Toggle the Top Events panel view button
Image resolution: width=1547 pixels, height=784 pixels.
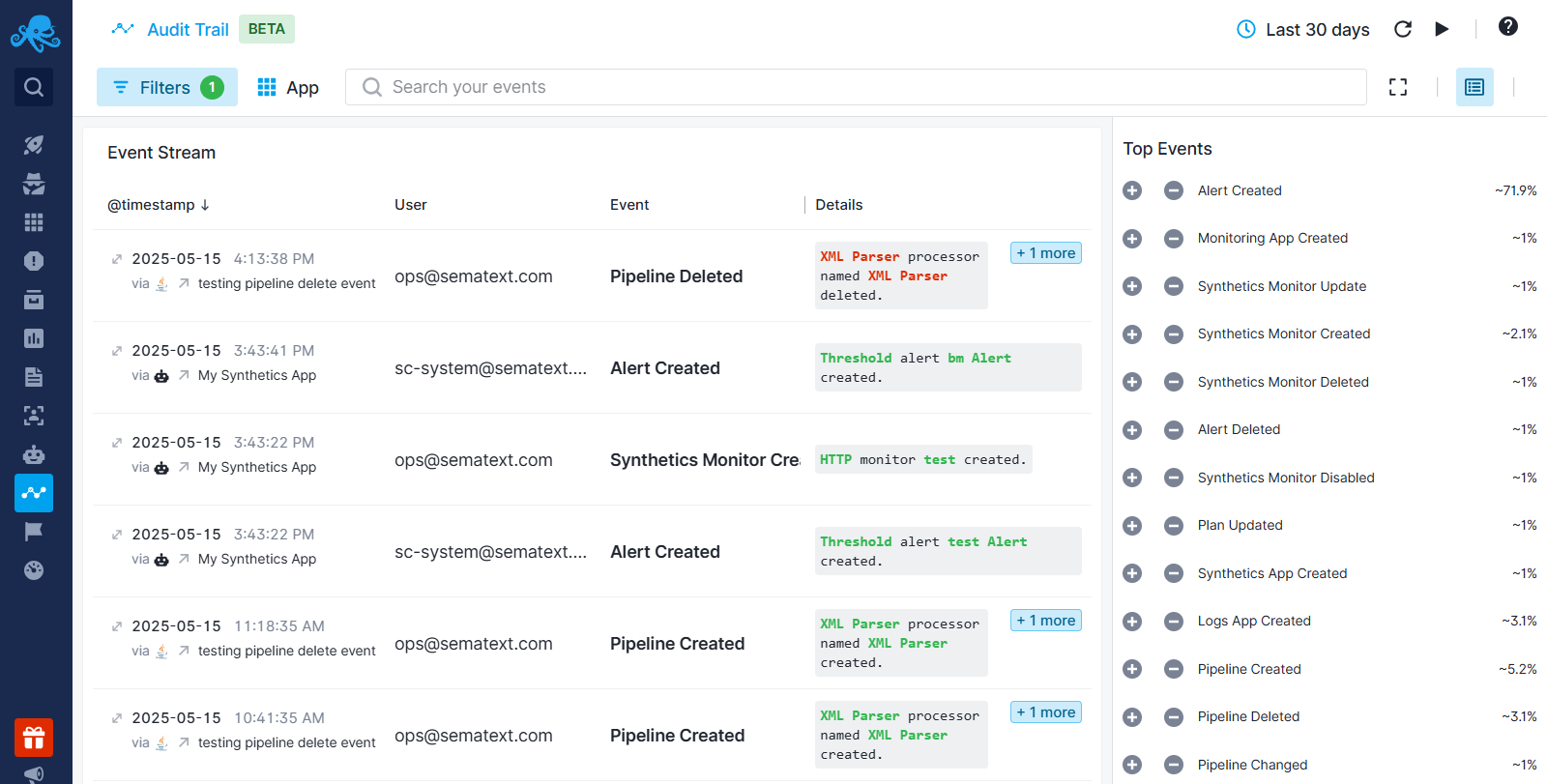(x=1474, y=87)
